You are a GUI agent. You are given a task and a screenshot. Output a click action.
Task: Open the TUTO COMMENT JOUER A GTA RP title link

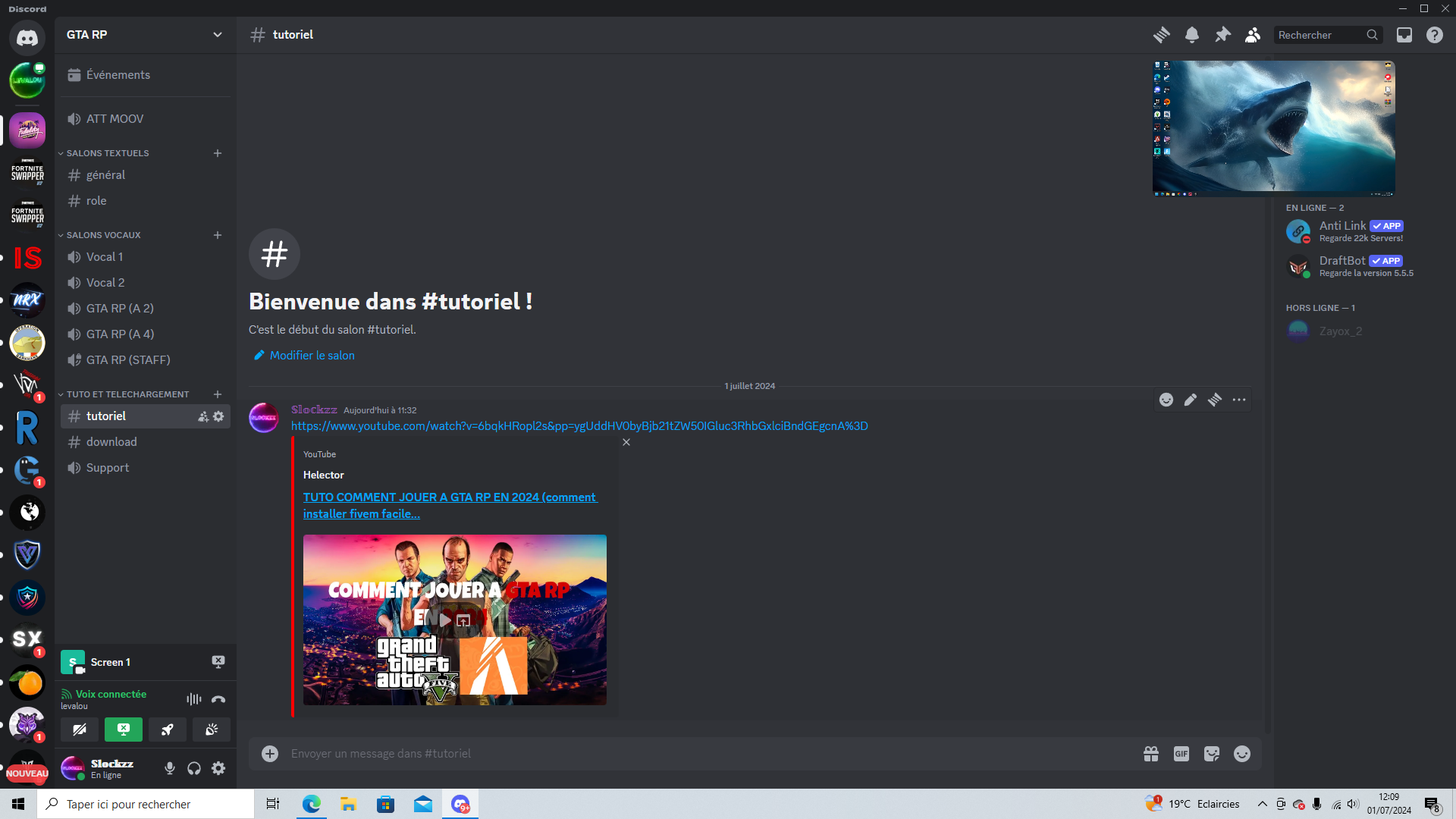pos(450,506)
